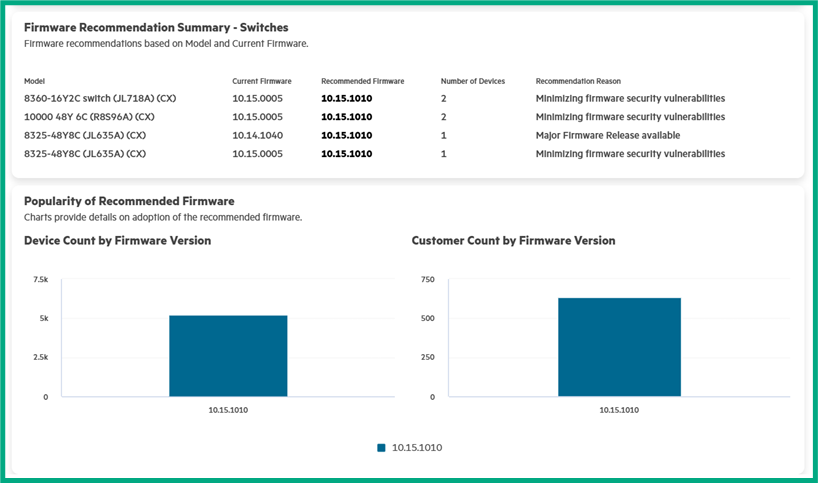The height and width of the screenshot is (483, 818).
Task: Click the blue bar in Device Count chart
Action: 228,356
